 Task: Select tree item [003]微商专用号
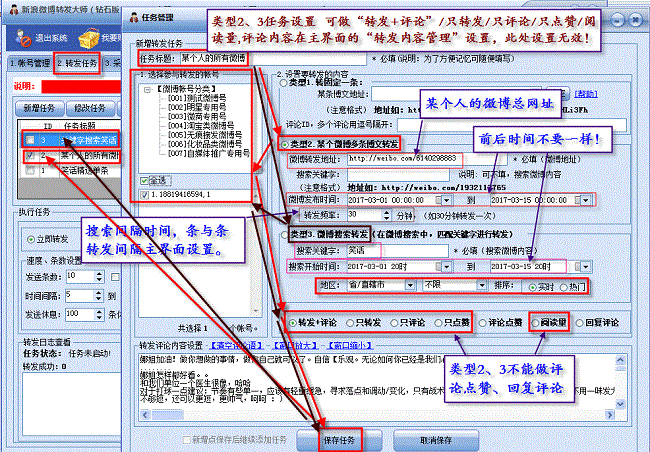point(197,117)
